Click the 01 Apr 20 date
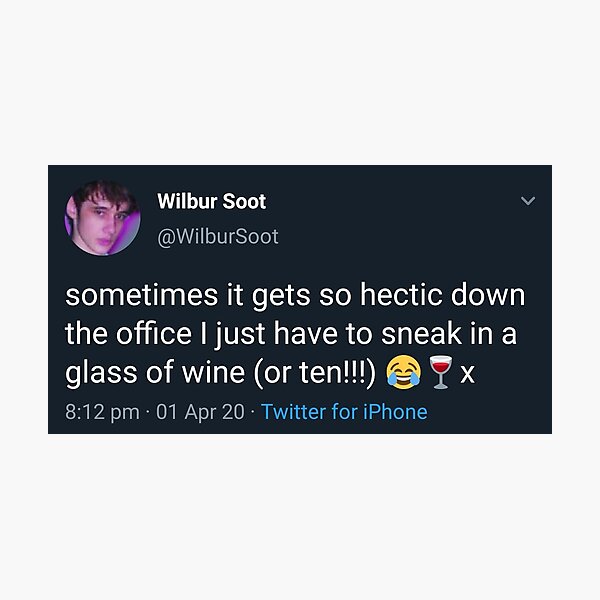600x600 pixels. [x=200, y=412]
